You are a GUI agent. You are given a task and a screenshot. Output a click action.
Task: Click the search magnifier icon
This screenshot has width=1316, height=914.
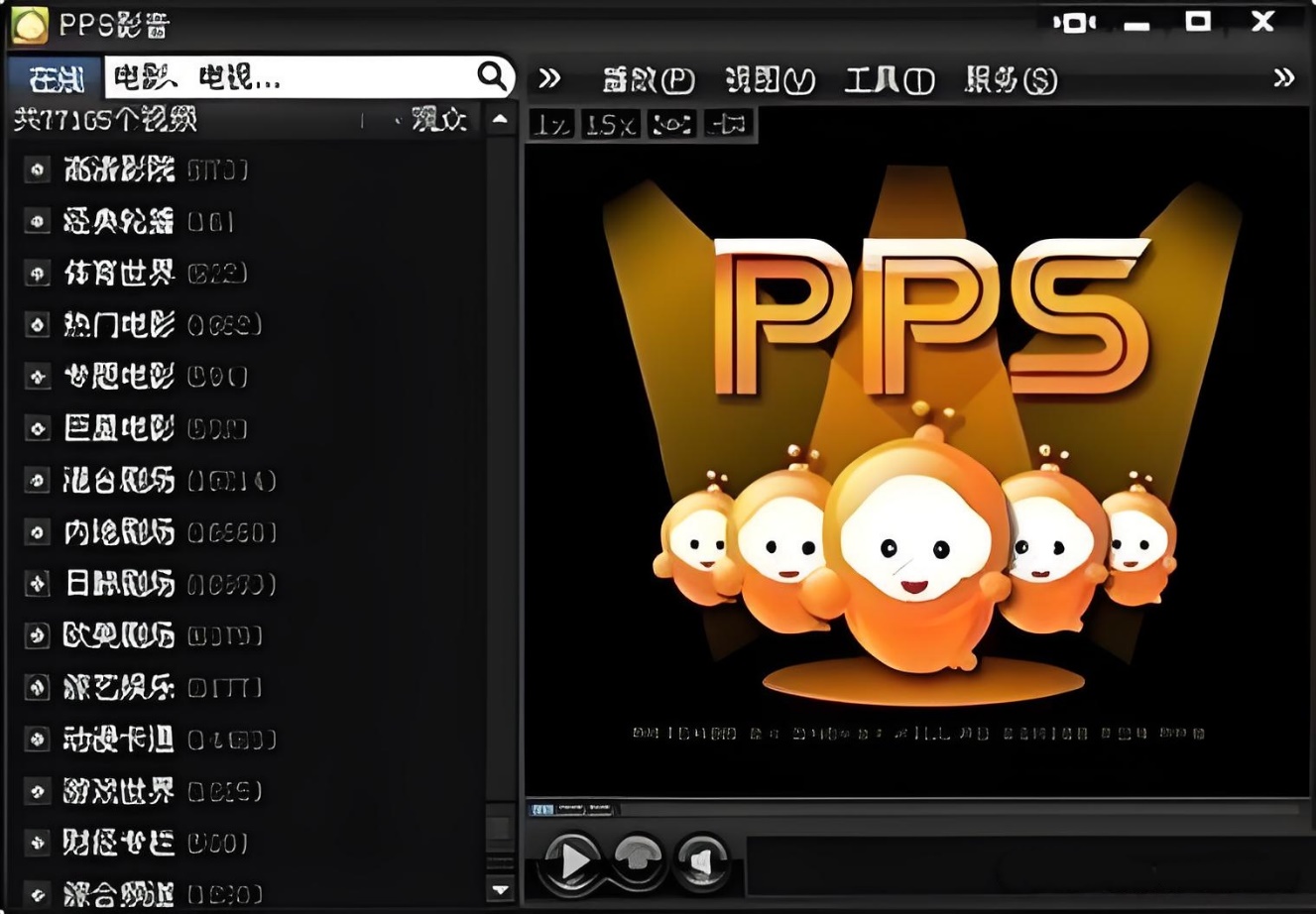492,75
